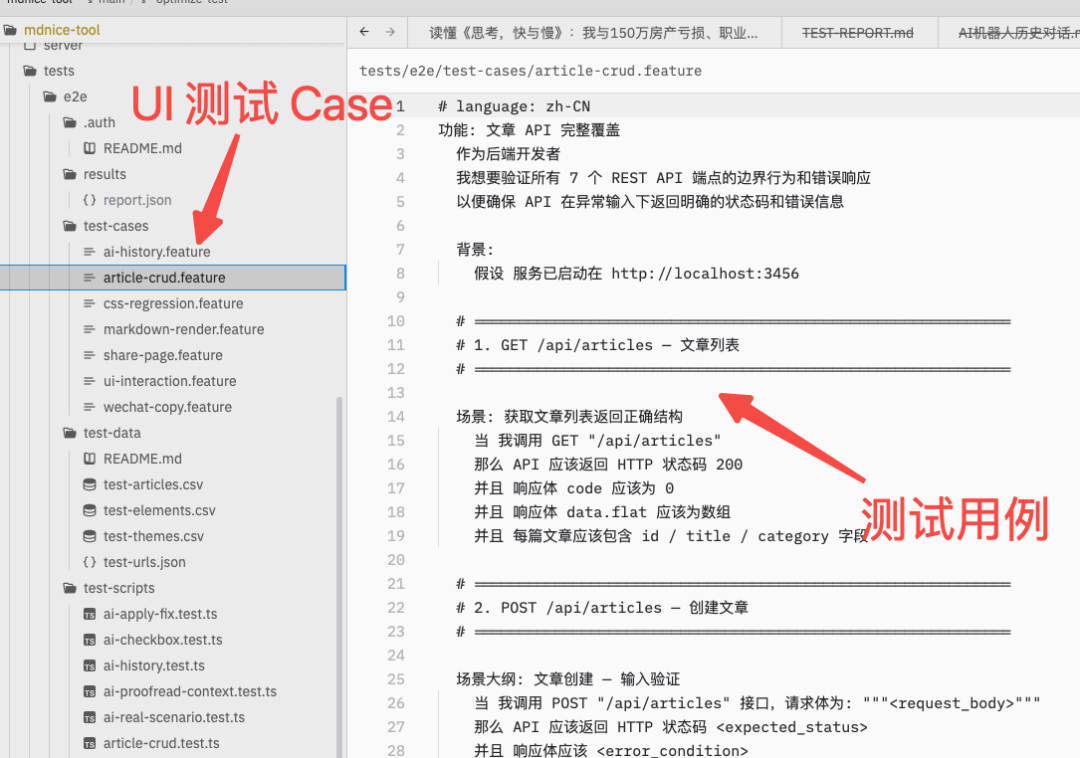Image resolution: width=1080 pixels, height=758 pixels.
Task: Collapse the mdnice-tool project root
Action: tap(61, 30)
